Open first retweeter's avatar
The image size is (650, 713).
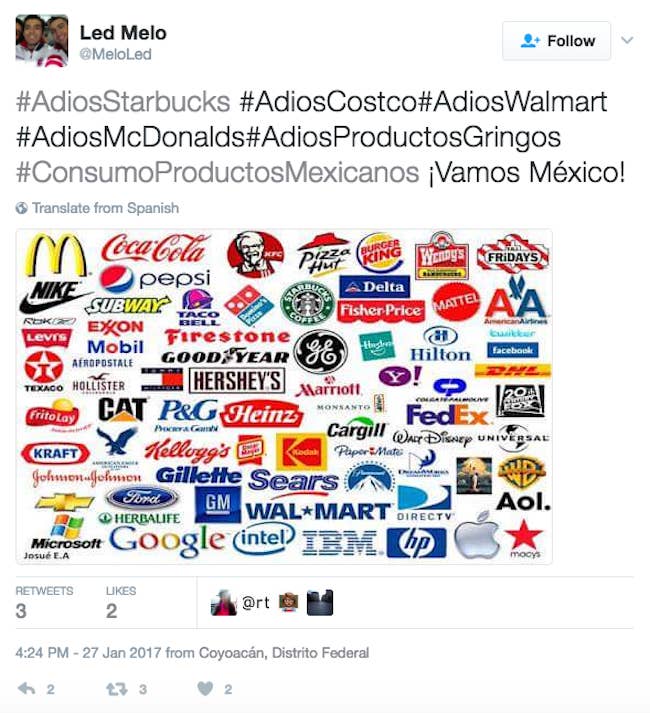click(223, 603)
